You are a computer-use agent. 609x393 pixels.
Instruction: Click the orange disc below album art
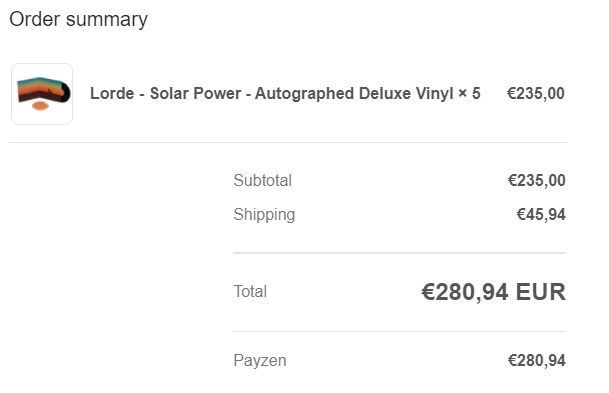click(40, 106)
